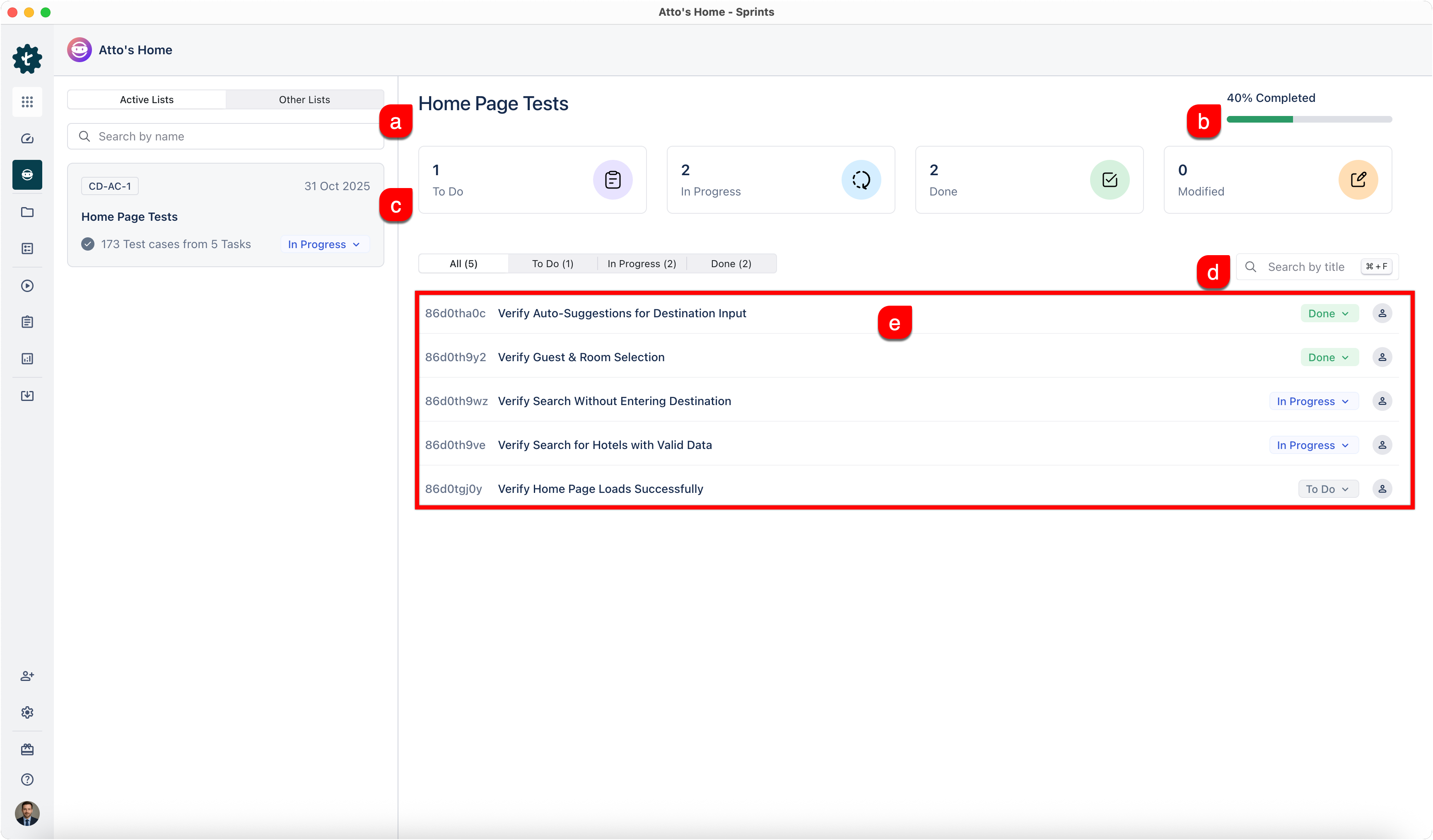
Task: Open the profile avatar at bottom left
Action: pos(27,813)
